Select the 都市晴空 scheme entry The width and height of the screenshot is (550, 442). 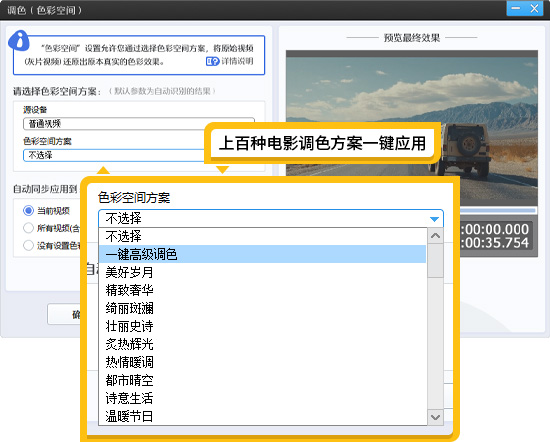click(262, 380)
